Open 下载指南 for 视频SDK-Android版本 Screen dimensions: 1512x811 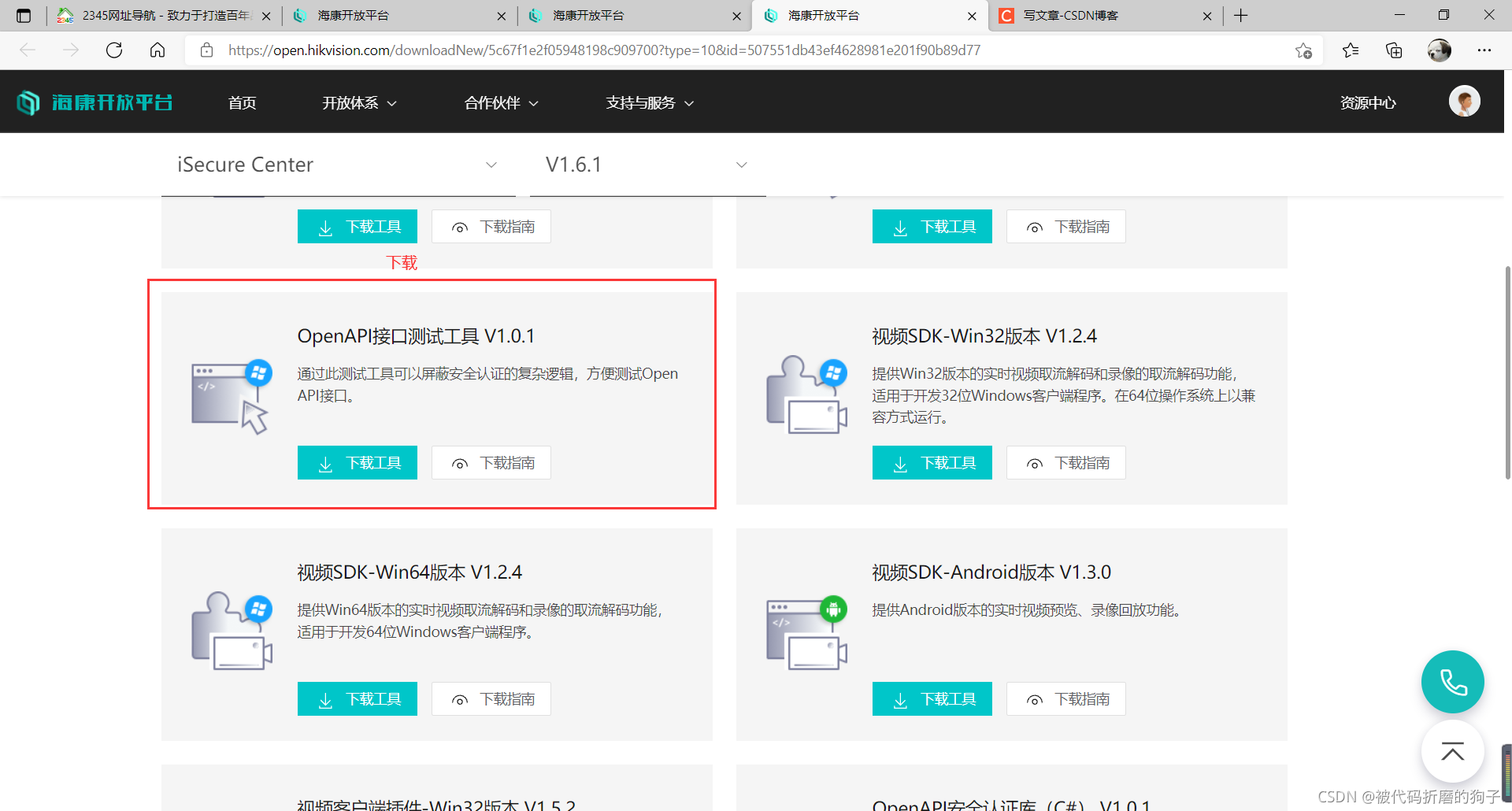coord(1066,699)
